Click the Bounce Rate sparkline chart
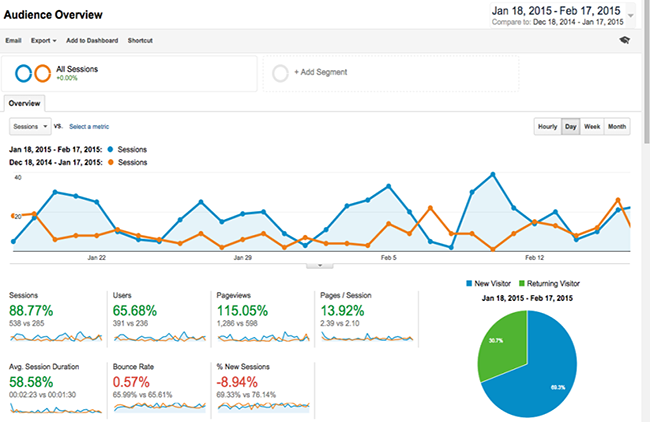Screen dimensions: 650x422 (156, 406)
